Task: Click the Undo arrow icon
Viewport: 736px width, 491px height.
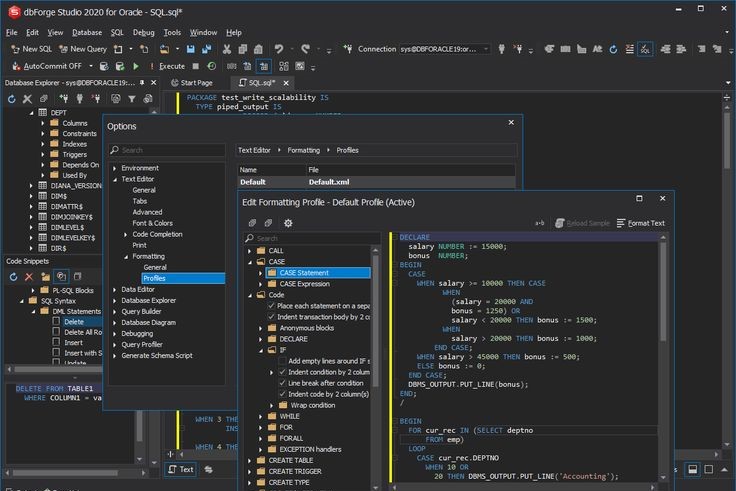Action: [x=279, y=49]
